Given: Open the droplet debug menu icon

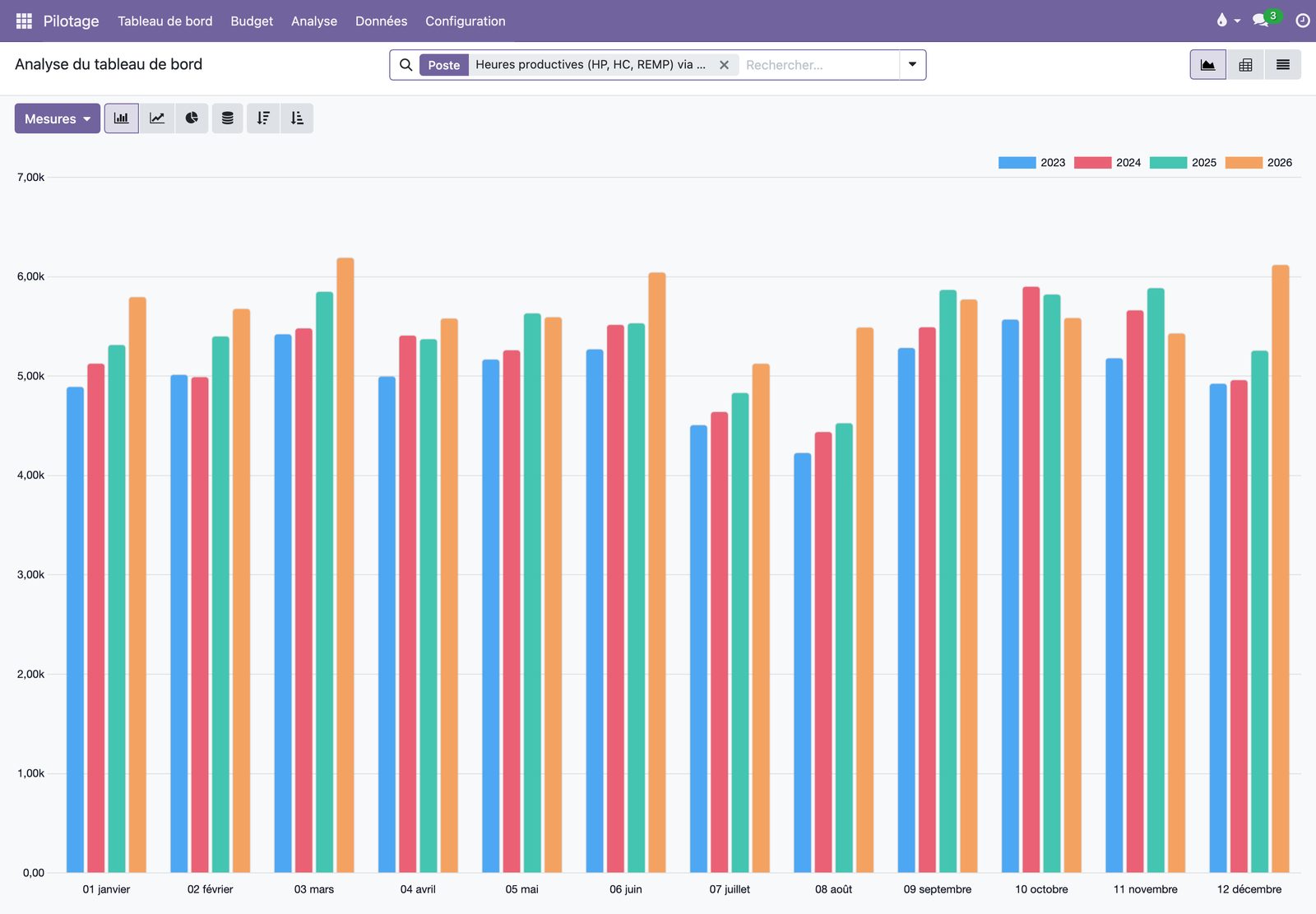Looking at the screenshot, I should [1227, 21].
